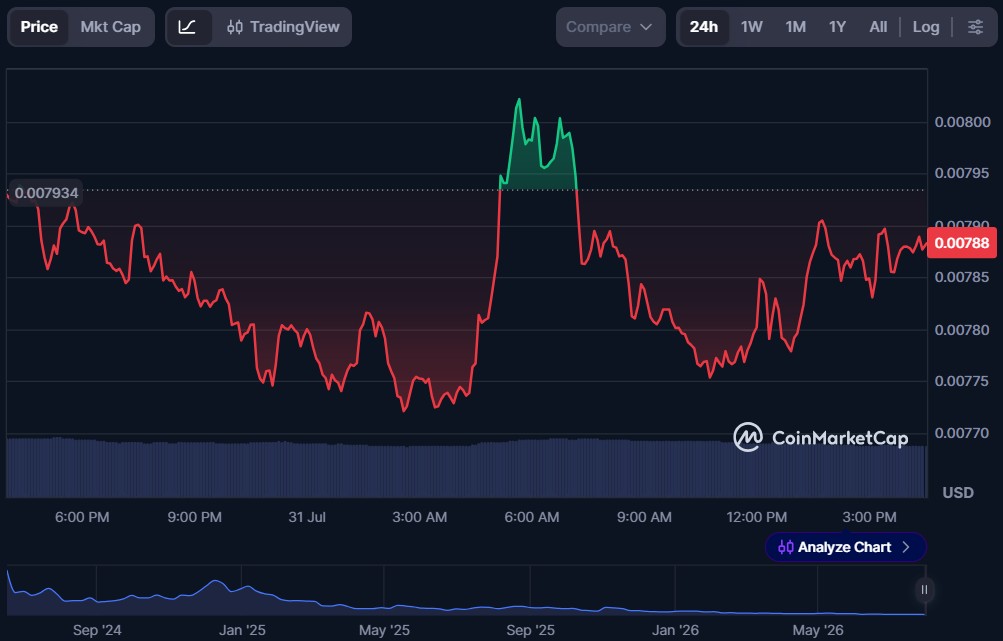Click the Sep '25 overview label
1003x641 pixels.
(530, 630)
